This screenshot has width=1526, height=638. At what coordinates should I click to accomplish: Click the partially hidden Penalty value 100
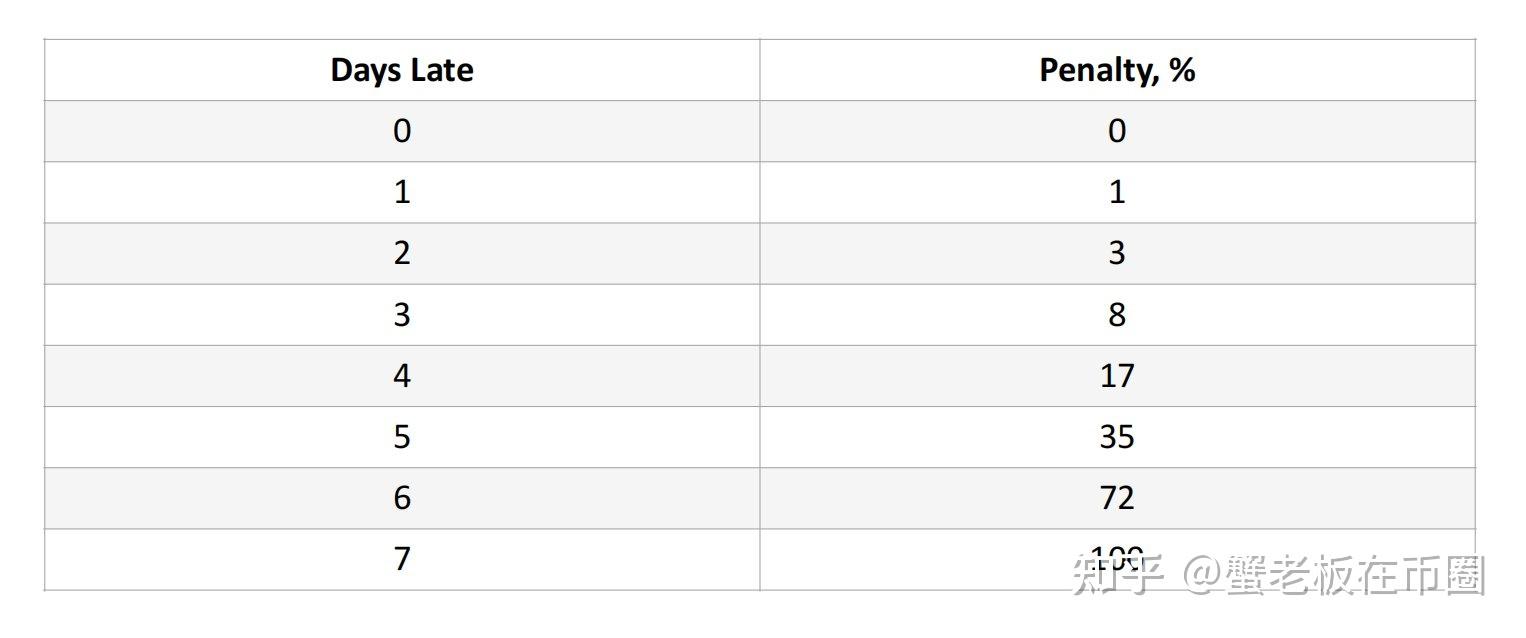[x=1117, y=553]
